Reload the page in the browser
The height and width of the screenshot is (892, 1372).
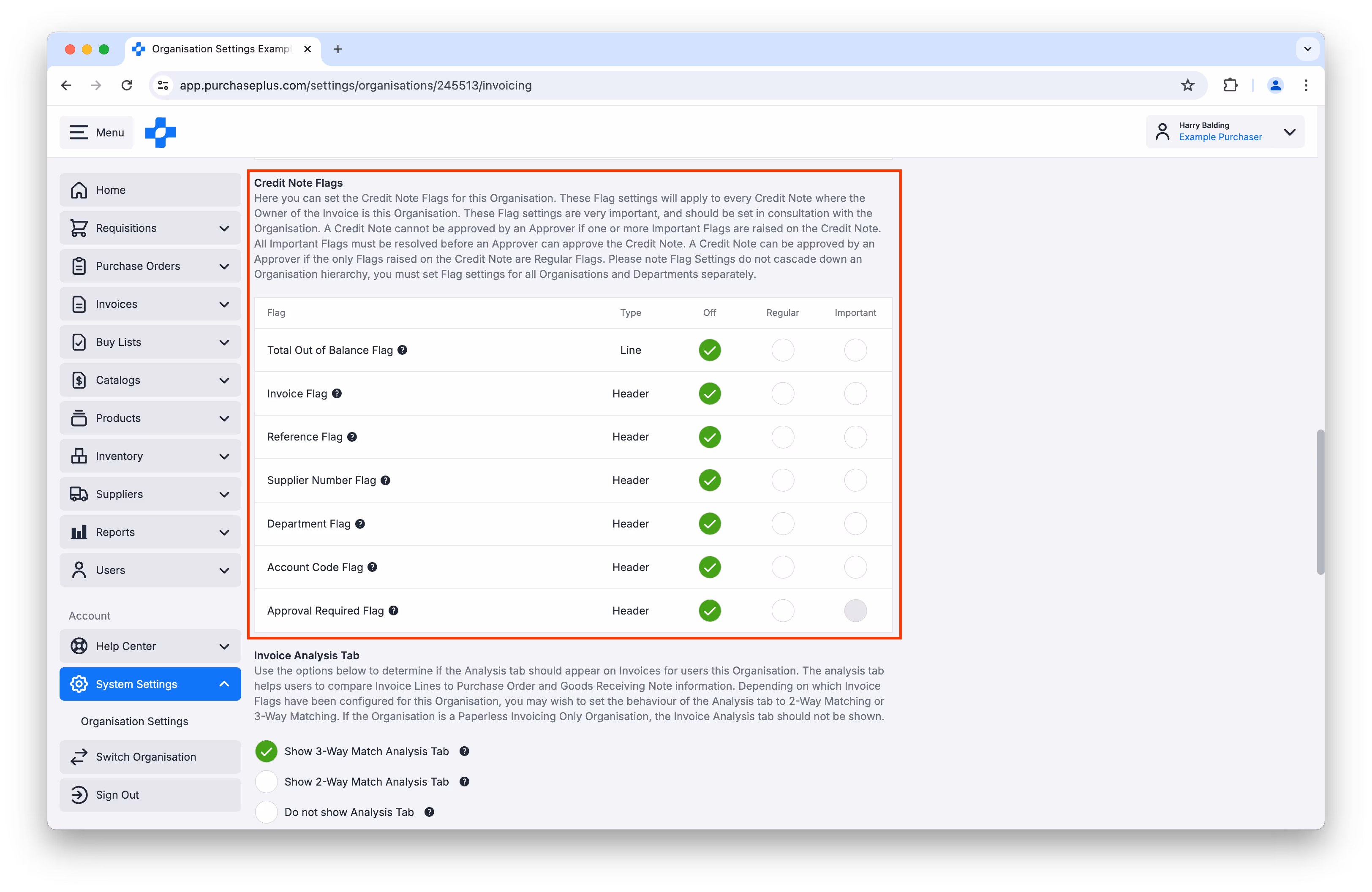127,85
